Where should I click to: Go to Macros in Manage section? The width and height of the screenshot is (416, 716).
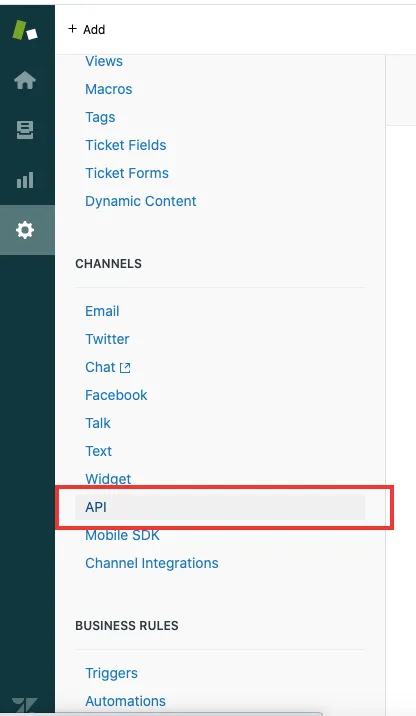coord(109,89)
